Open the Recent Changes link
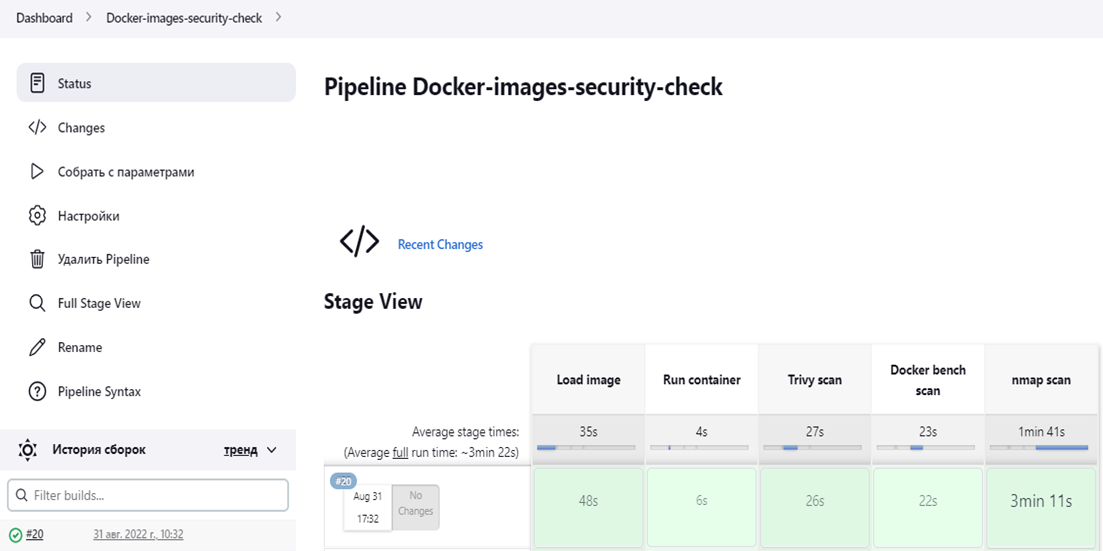1103x551 pixels. point(440,244)
